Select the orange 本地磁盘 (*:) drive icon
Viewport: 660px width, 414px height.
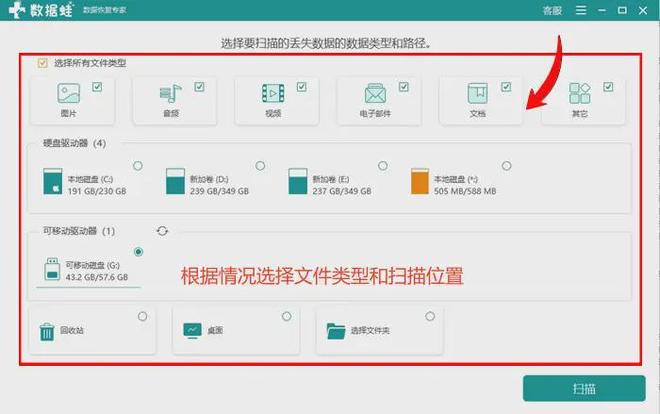click(420, 181)
